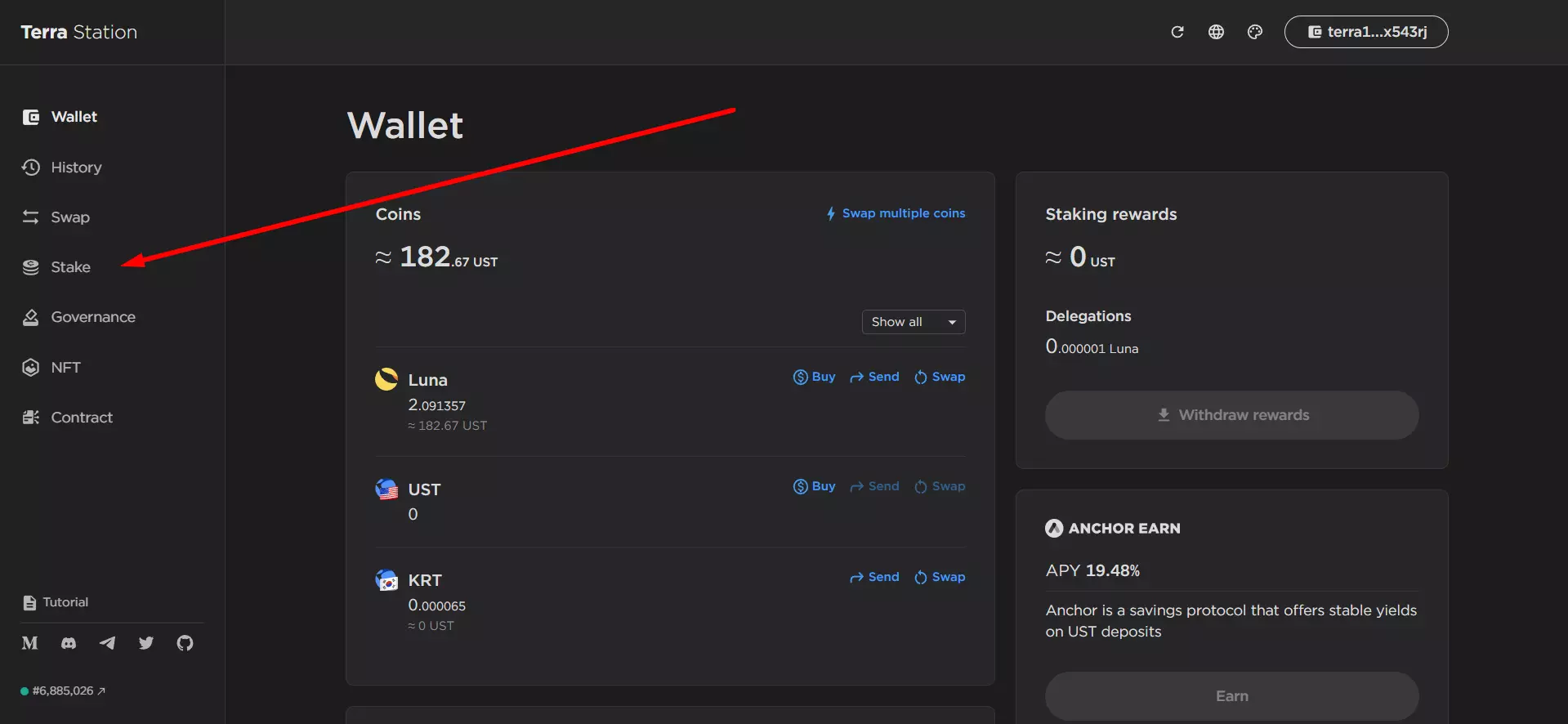The image size is (1568, 724).
Task: Open the Contract page
Action: [67, 417]
